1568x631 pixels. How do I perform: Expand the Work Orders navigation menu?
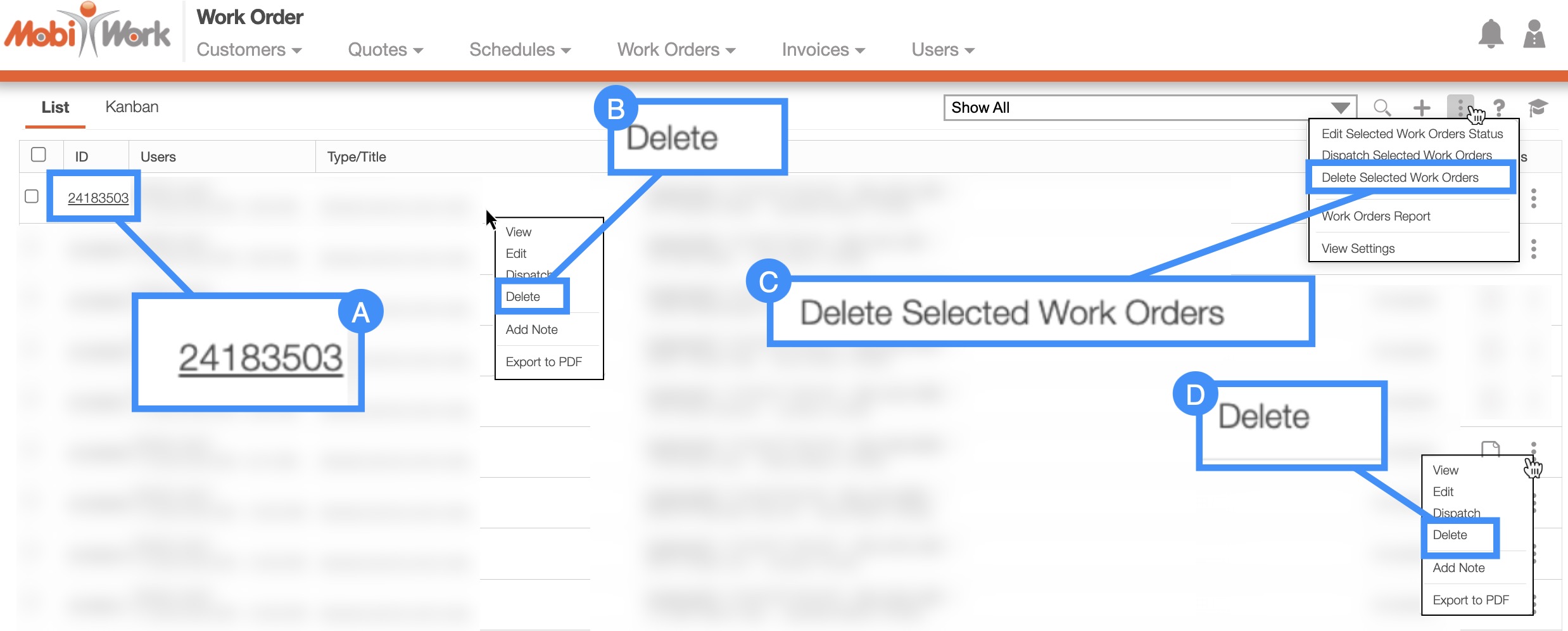676,49
